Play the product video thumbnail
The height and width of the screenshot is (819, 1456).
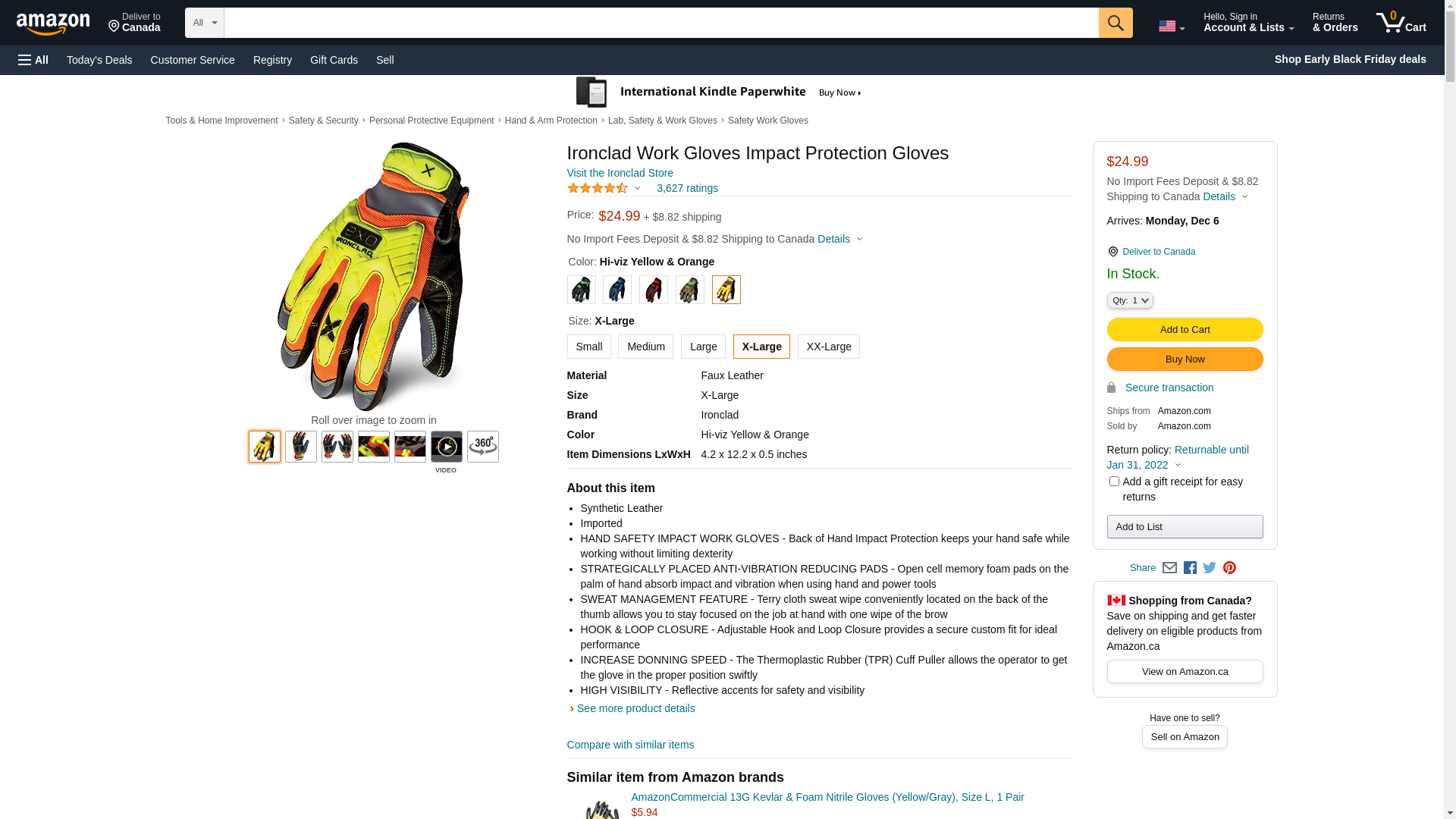447,447
